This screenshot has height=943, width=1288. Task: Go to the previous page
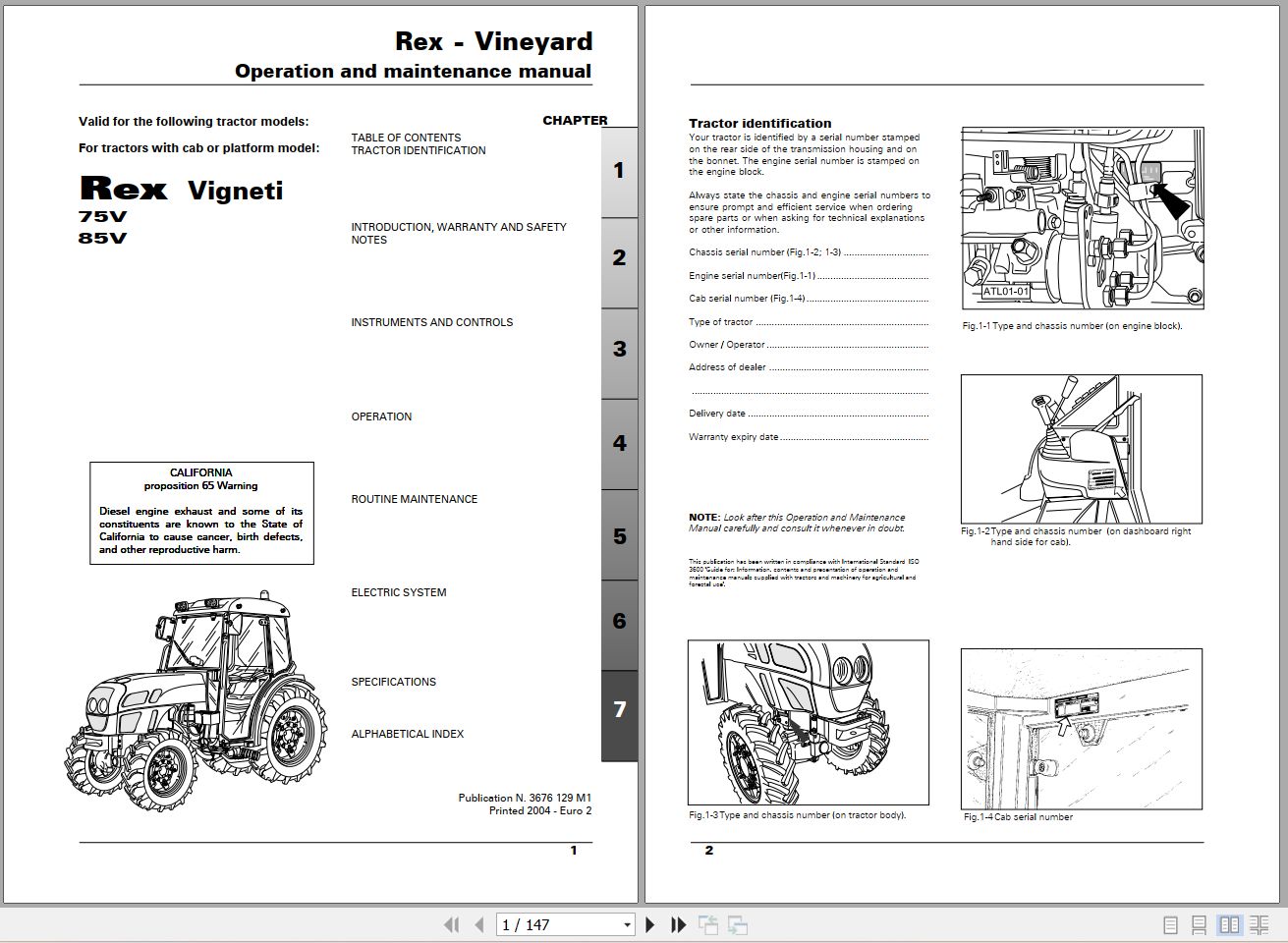click(479, 924)
